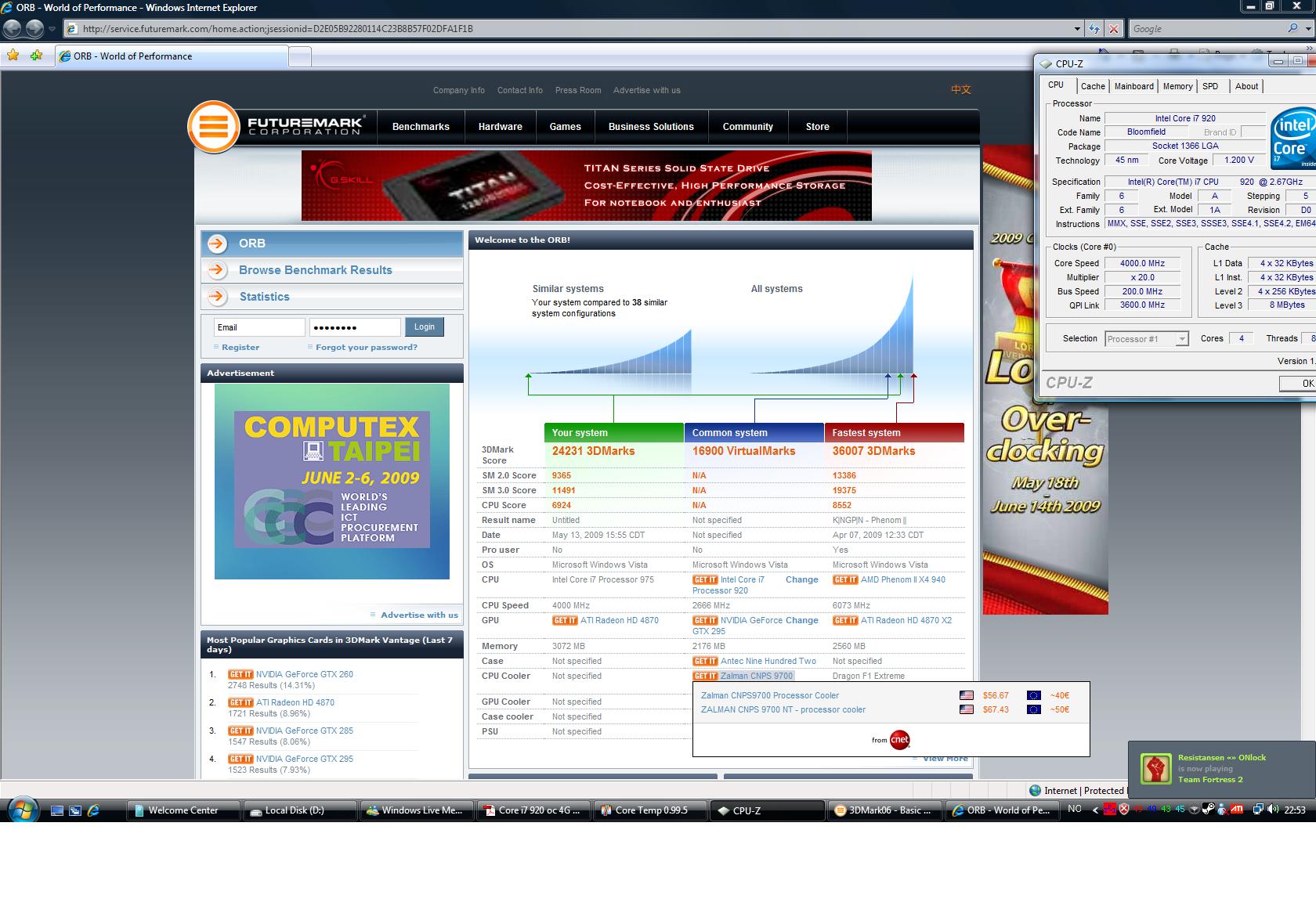Screen dimensions: 1316x902
Task: Click the Register link
Action: (x=240, y=348)
